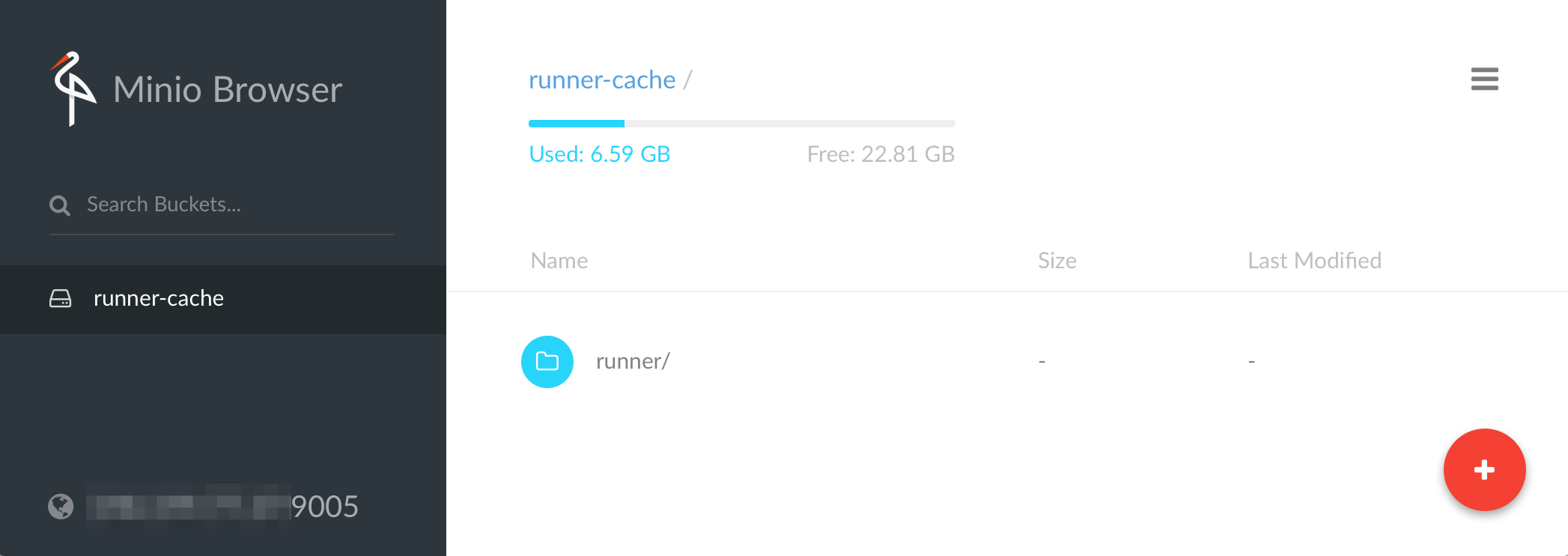The image size is (1568, 556).
Task: Click the bucket icon next to runner-cache
Action: [61, 298]
